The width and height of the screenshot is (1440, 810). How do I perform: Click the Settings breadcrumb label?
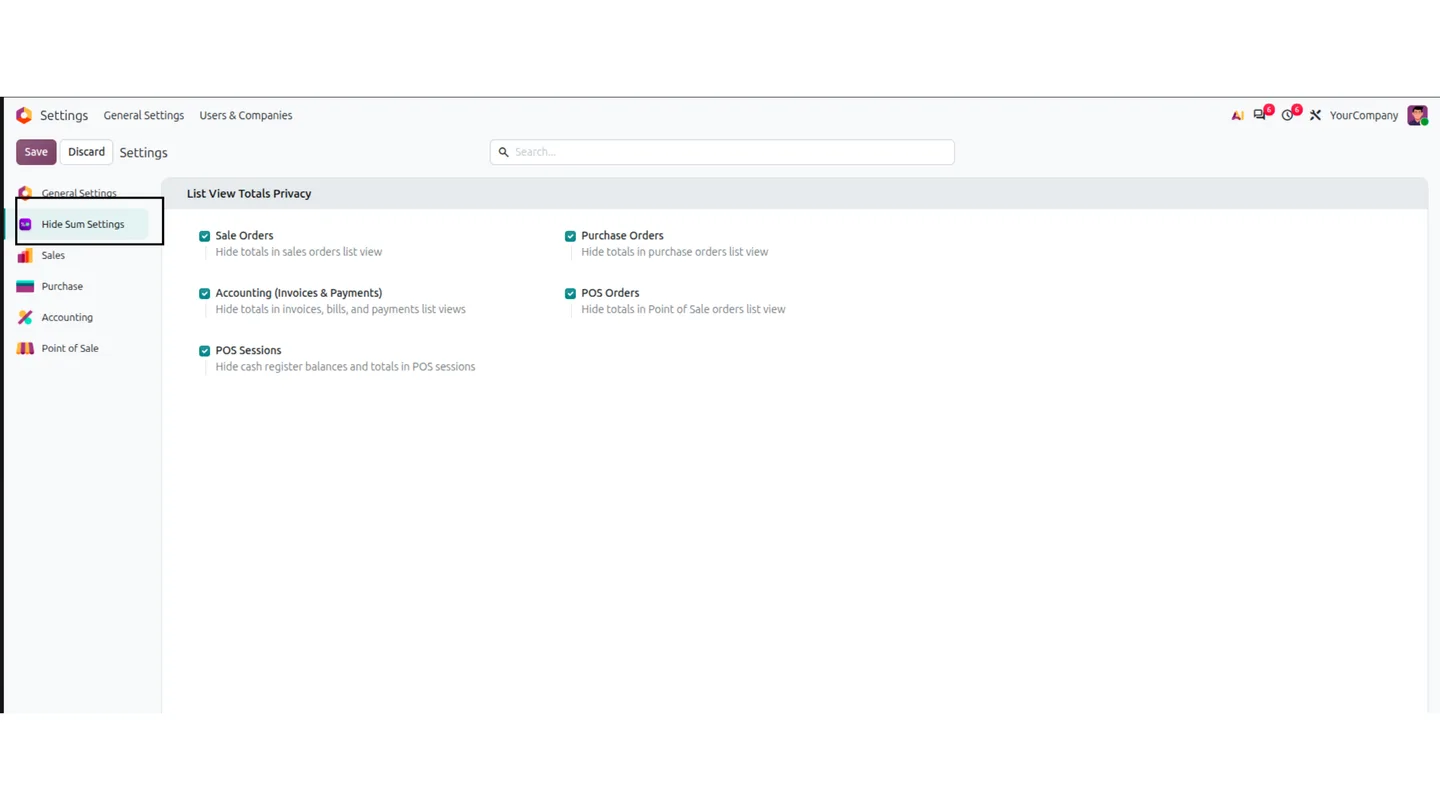click(143, 152)
